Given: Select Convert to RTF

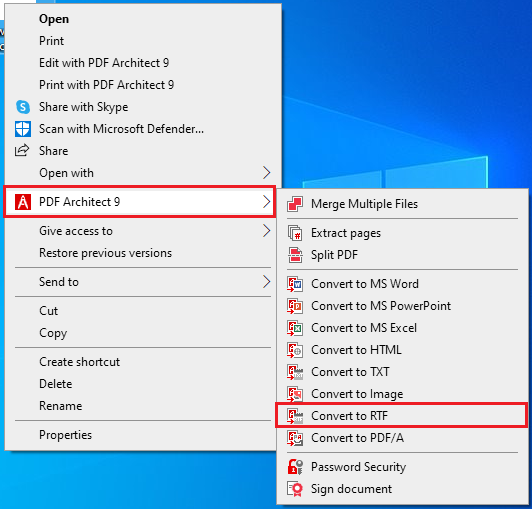Looking at the screenshot, I should click(401, 415).
